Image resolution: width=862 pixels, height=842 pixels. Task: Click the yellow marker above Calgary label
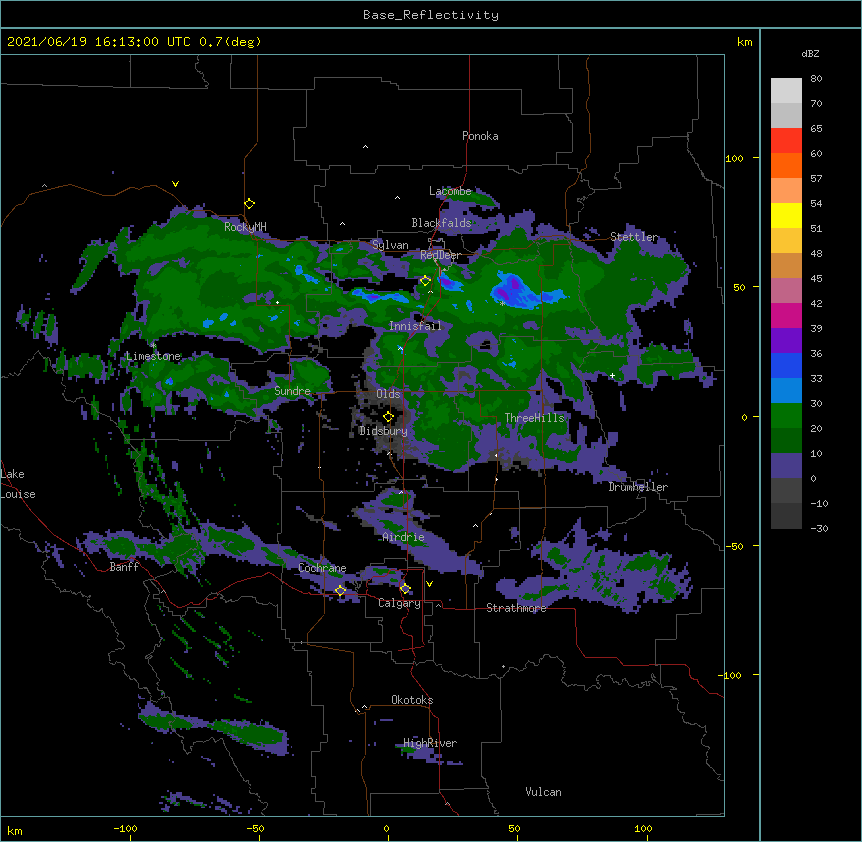[x=405, y=589]
